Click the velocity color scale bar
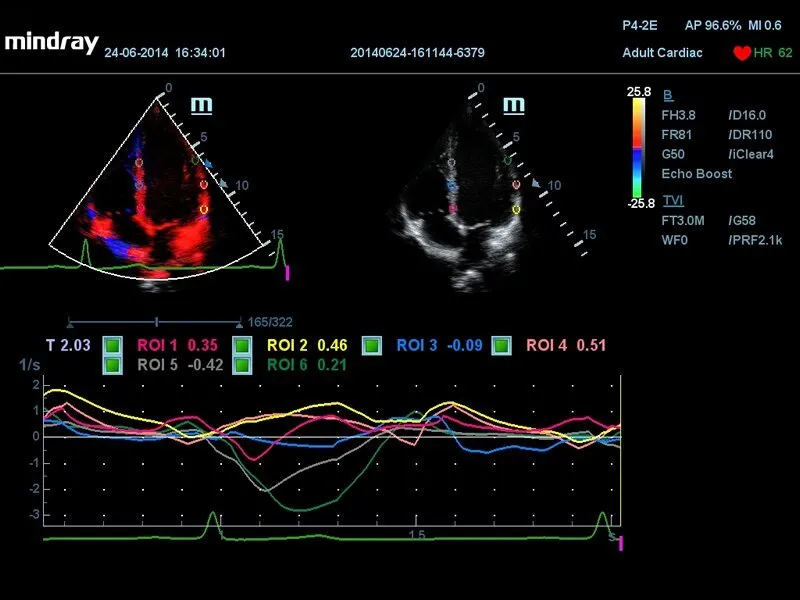This screenshot has height=600, width=800. [x=637, y=147]
